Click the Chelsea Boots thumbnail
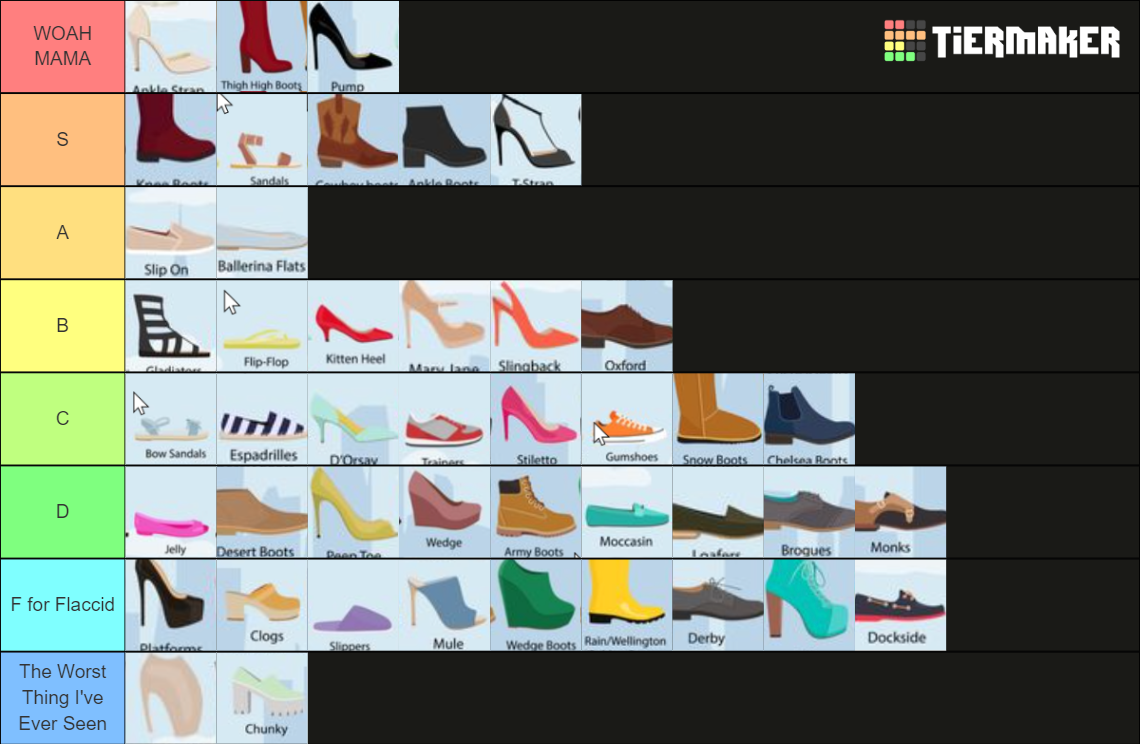Viewport: 1140px width, 744px height. pyautogui.click(x=810, y=418)
